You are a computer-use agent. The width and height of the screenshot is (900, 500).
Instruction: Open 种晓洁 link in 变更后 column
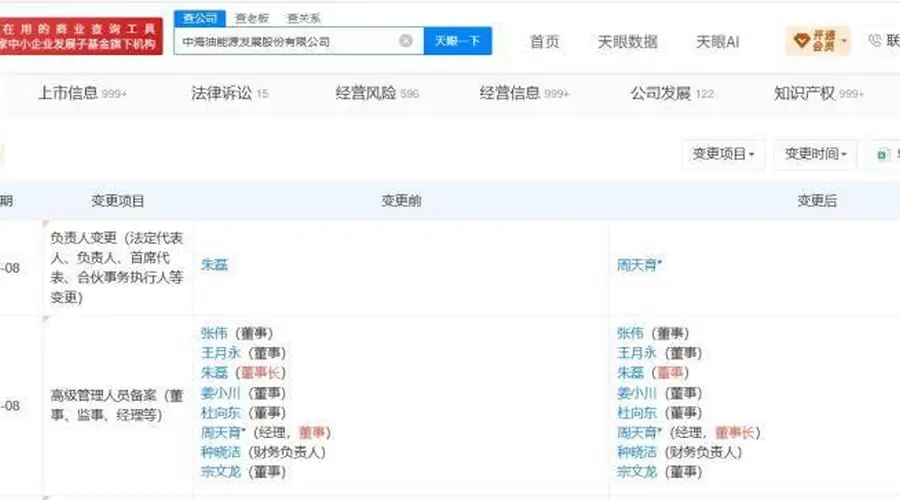click(637, 452)
